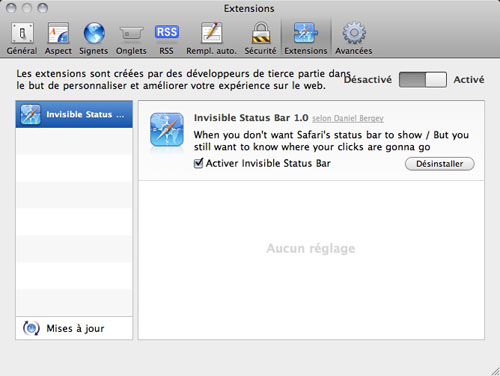Click Mises à jour updates row
This screenshot has height=376, width=500.
pos(74,328)
